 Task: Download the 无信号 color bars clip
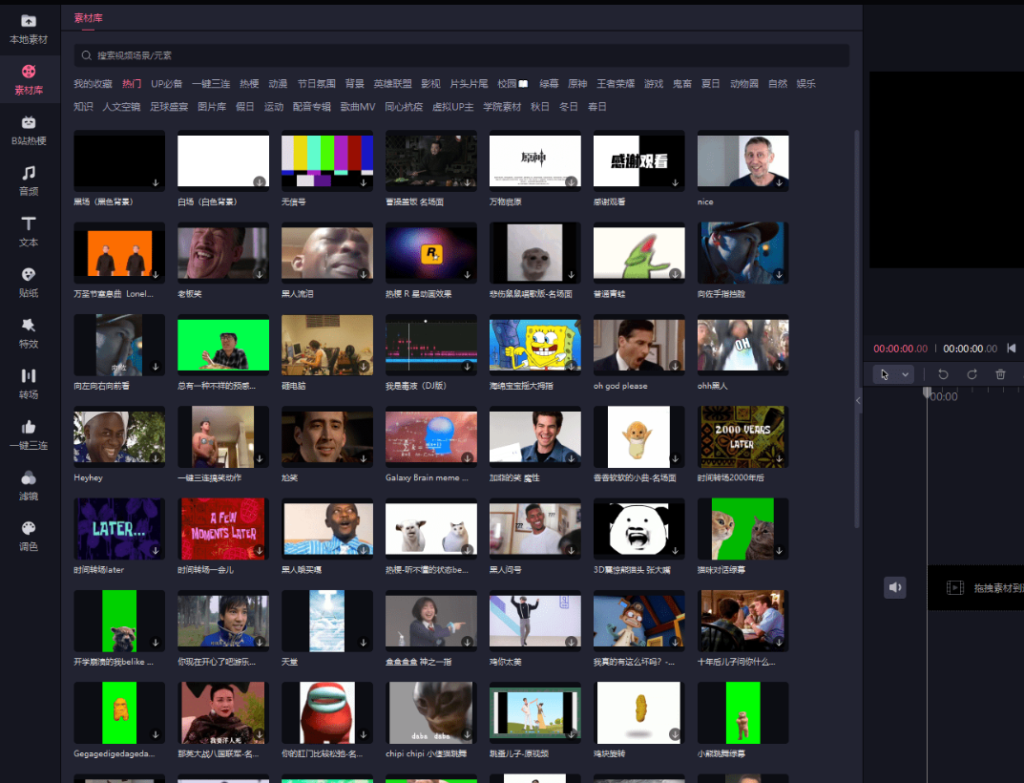click(x=363, y=183)
